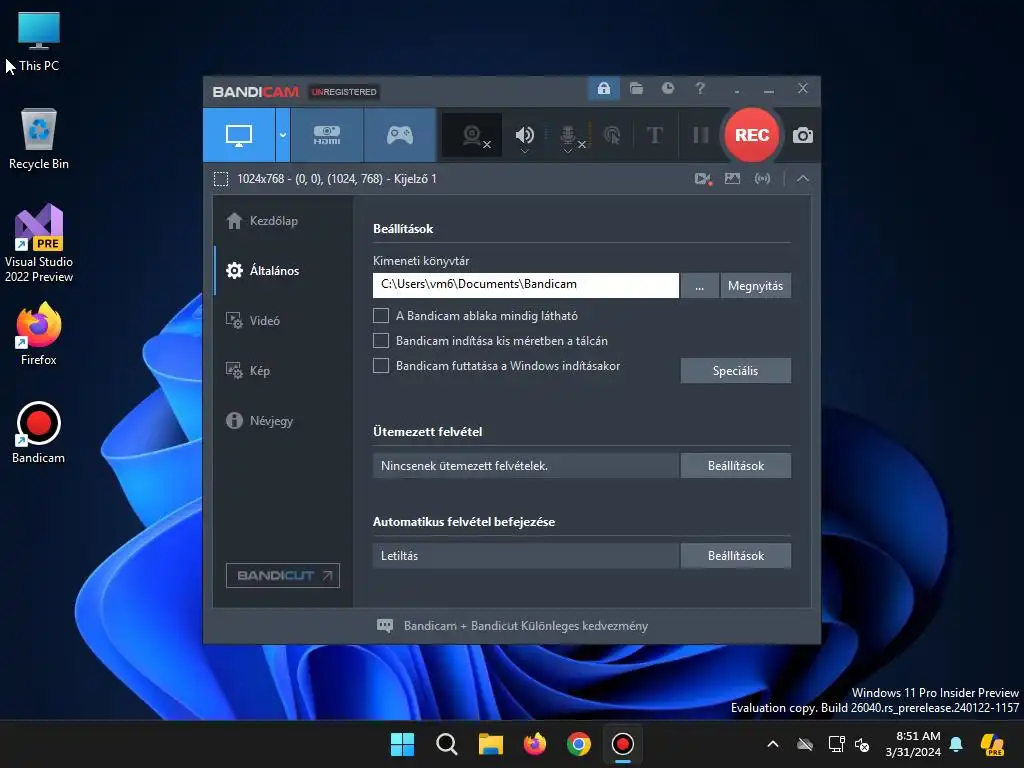Browse output folder with ... button

699,285
